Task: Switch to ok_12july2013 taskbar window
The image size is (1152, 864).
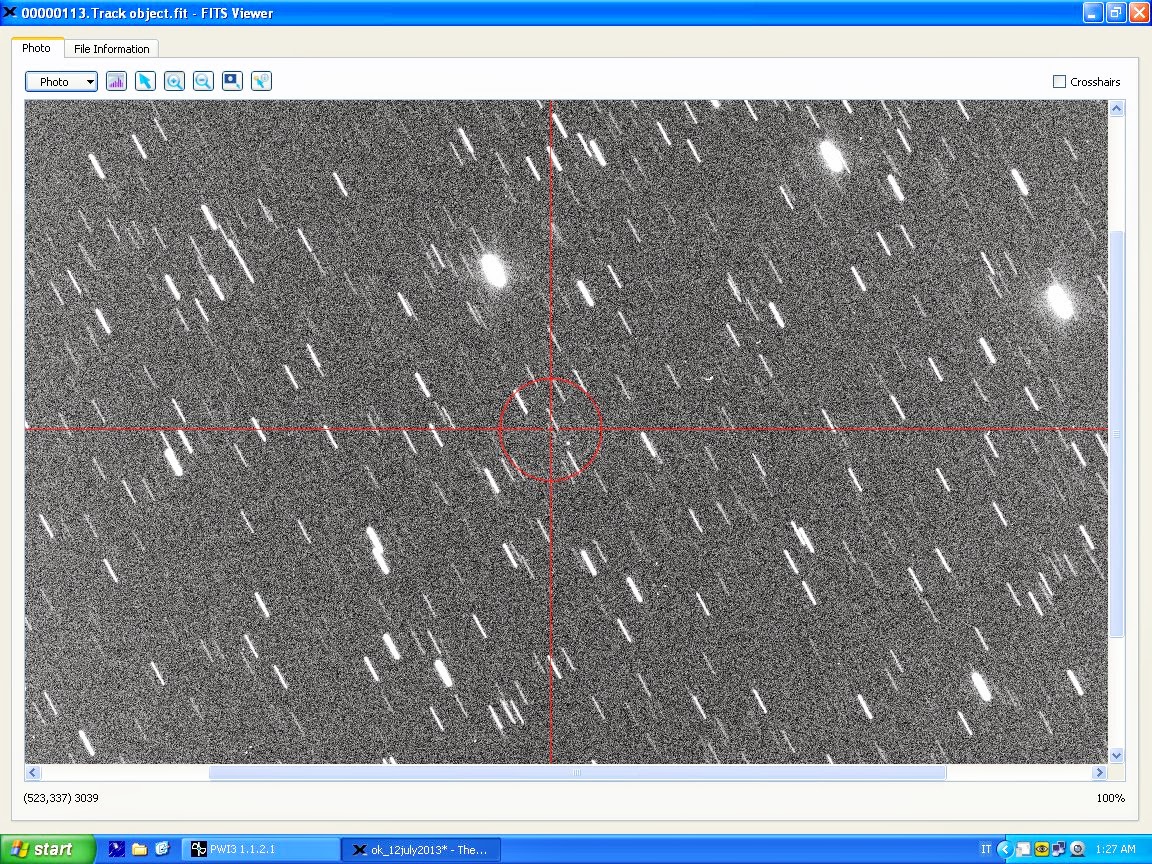Action: tap(420, 850)
